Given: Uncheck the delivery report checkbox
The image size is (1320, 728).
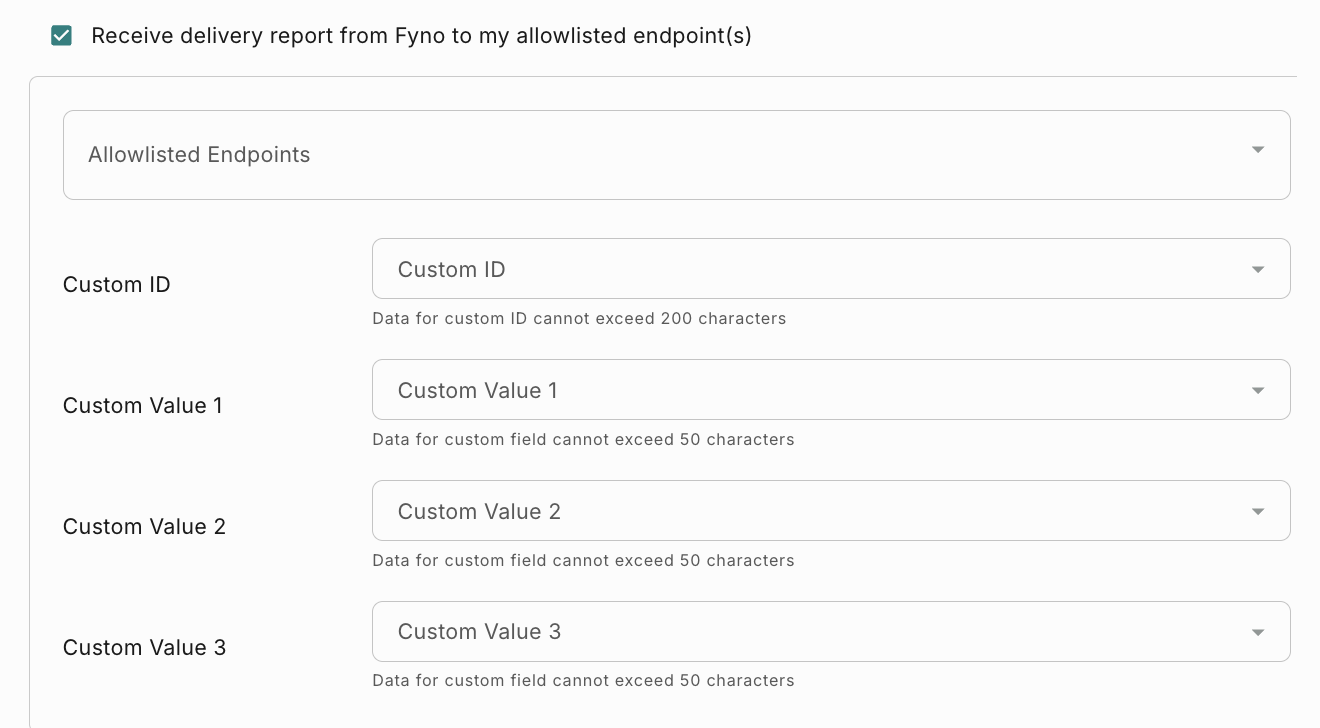Looking at the screenshot, I should (61, 36).
